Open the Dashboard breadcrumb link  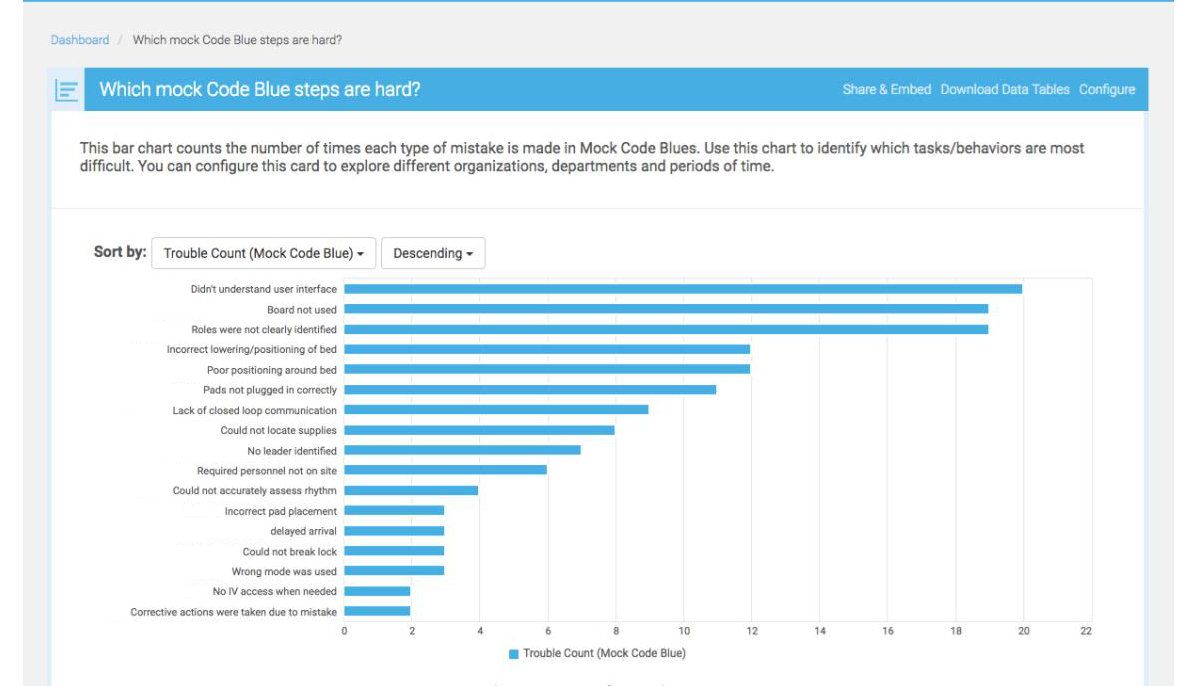(x=80, y=39)
